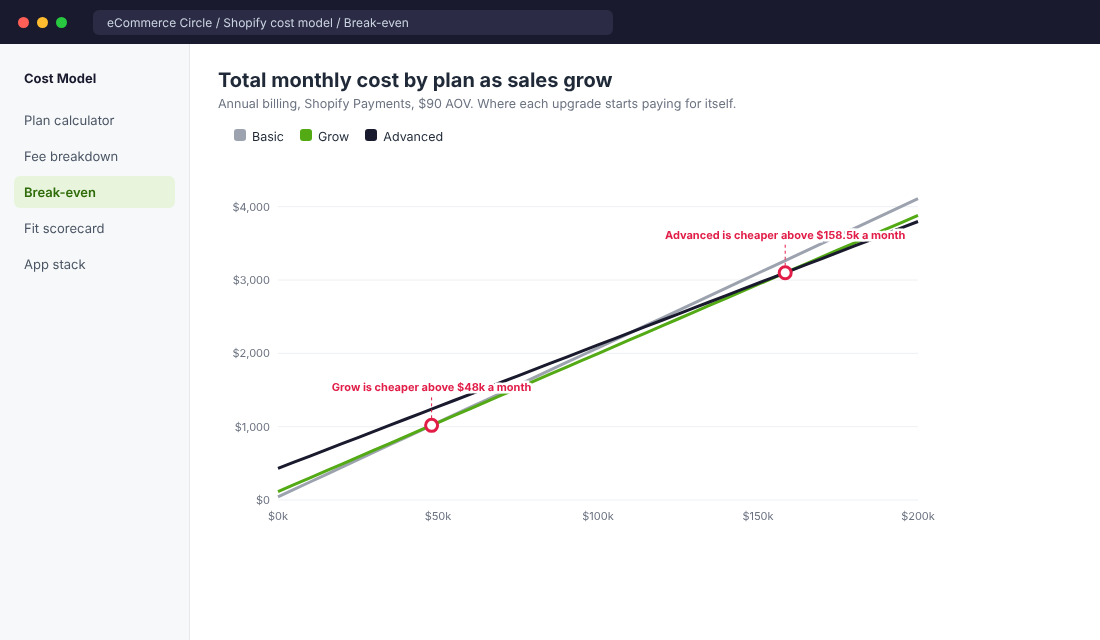Click the $4,000 y-axis label

pos(251,207)
